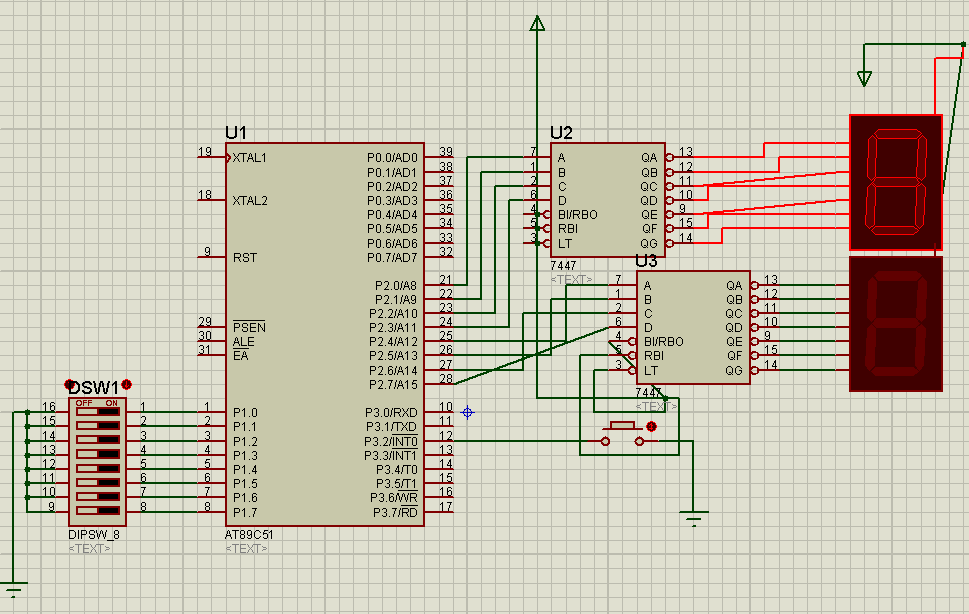Click the blue origin marker near P3.0/RXD
The width and height of the screenshot is (969, 614).
pos(466,412)
